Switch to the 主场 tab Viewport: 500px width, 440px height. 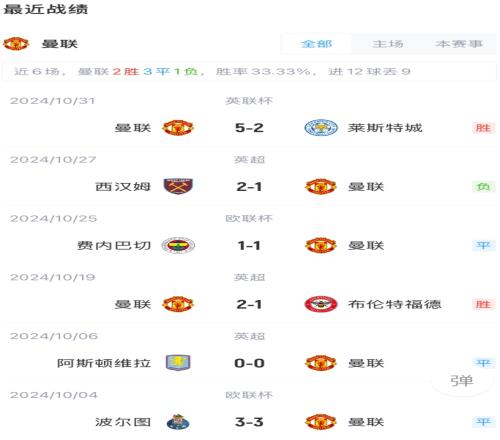coord(388,44)
